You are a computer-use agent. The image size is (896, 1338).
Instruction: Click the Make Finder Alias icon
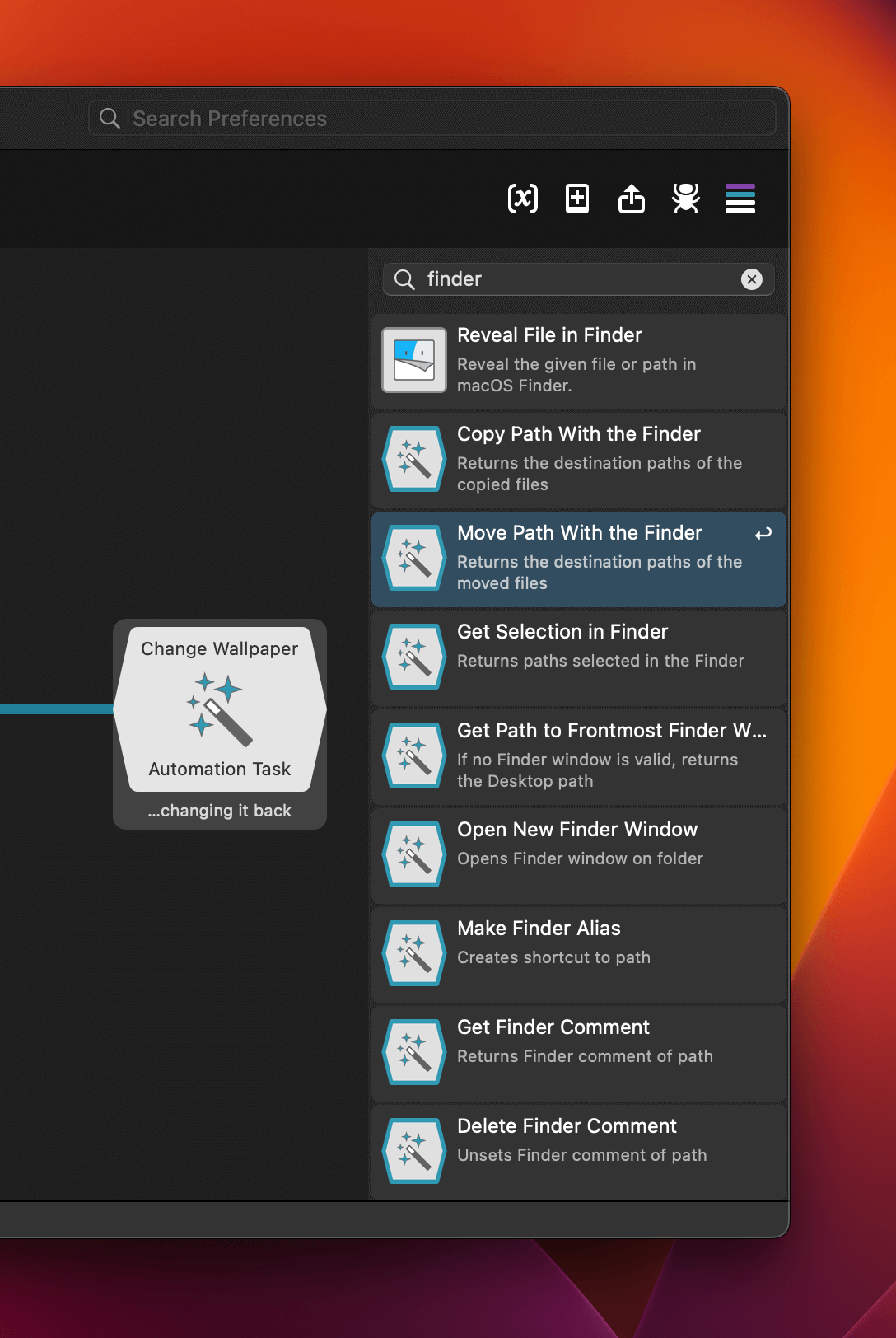coord(414,953)
